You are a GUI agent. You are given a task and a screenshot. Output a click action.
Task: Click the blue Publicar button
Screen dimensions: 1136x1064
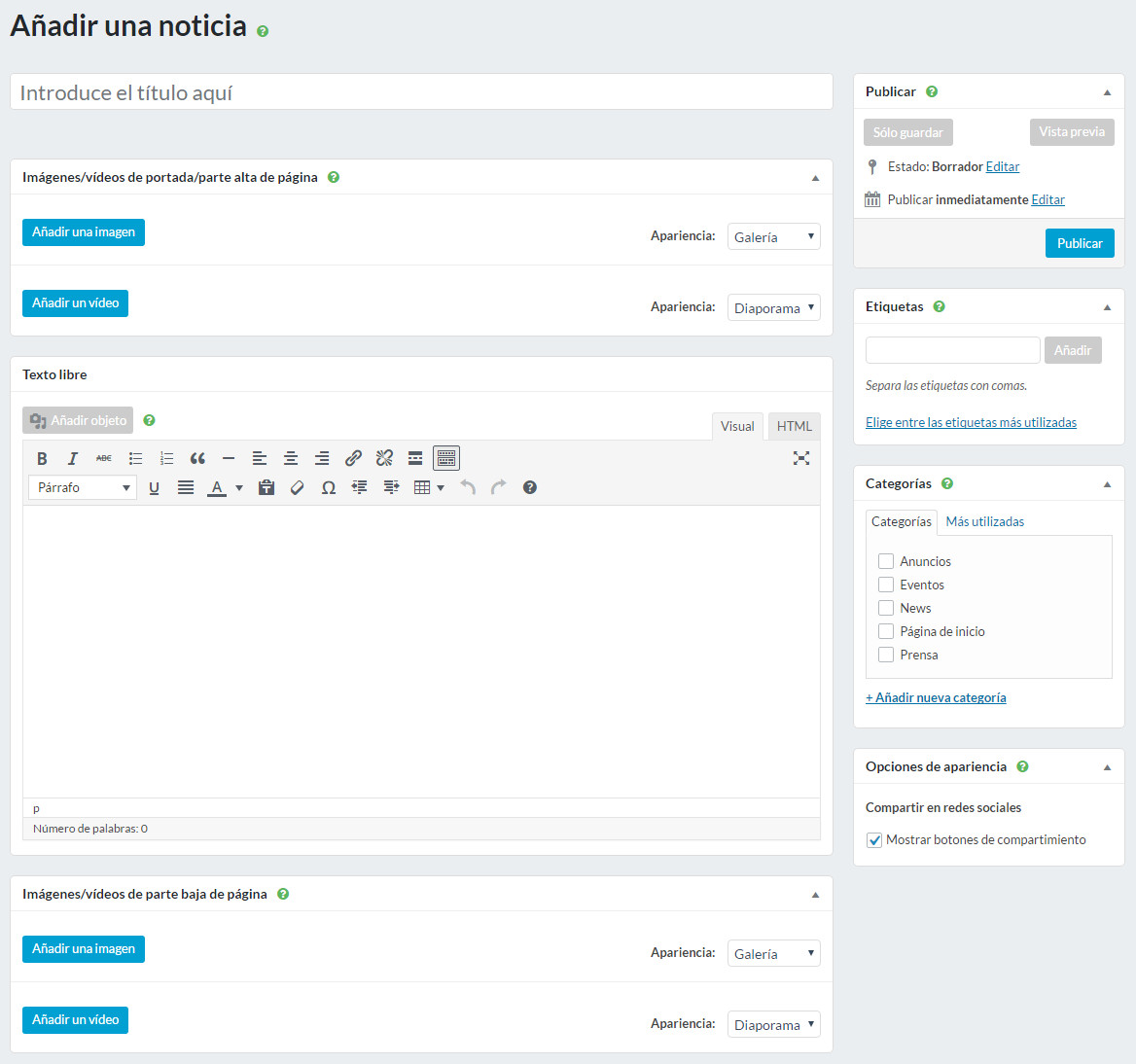[x=1080, y=243]
